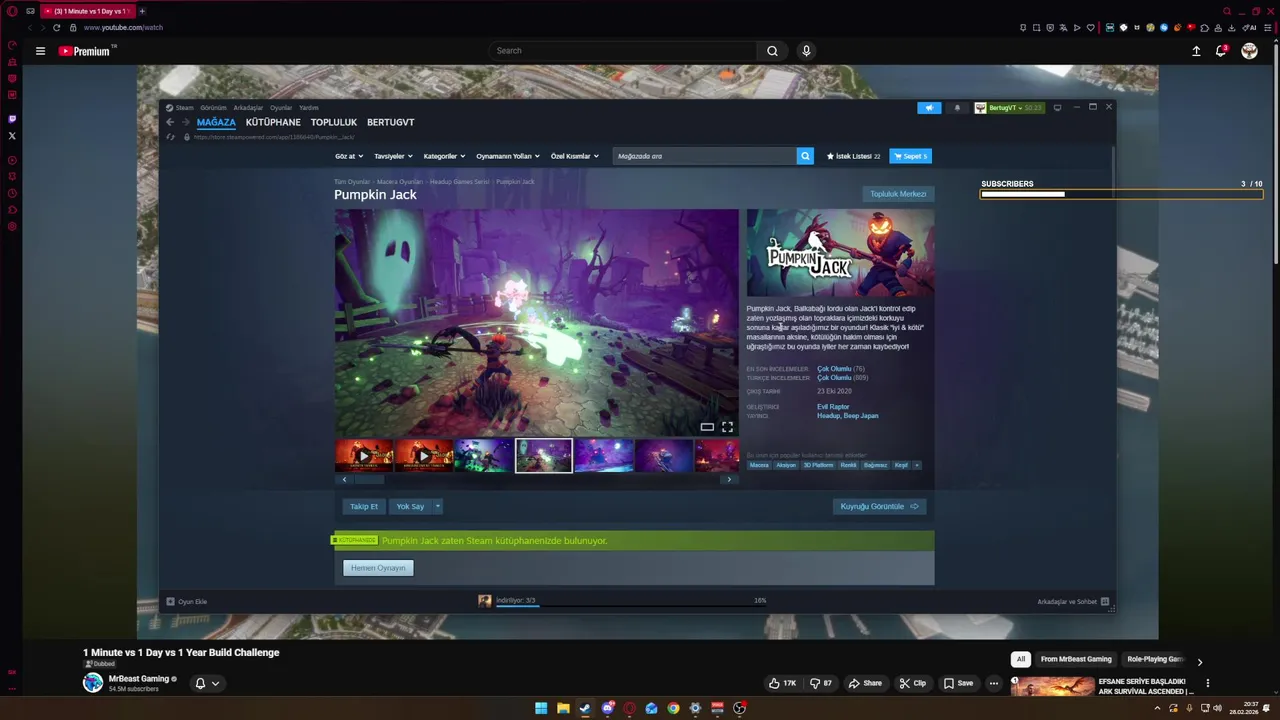Expand the Göz at store menu
Image resolution: width=1280 pixels, height=720 pixels.
click(x=349, y=156)
